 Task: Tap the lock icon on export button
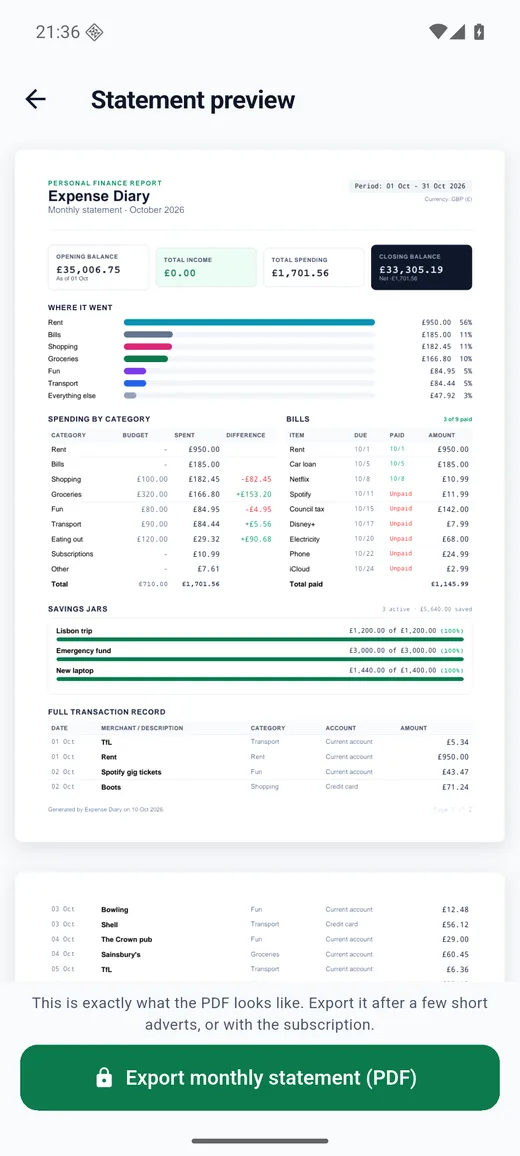(x=104, y=1078)
